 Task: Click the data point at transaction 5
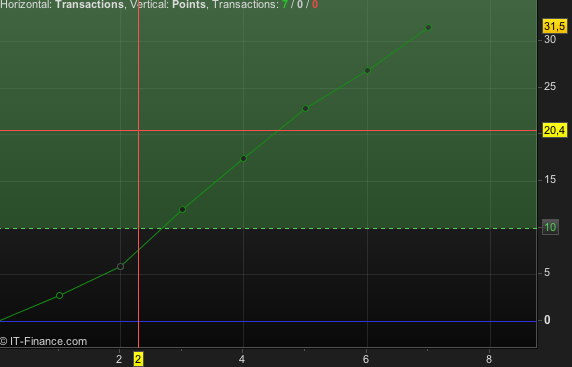click(305, 108)
